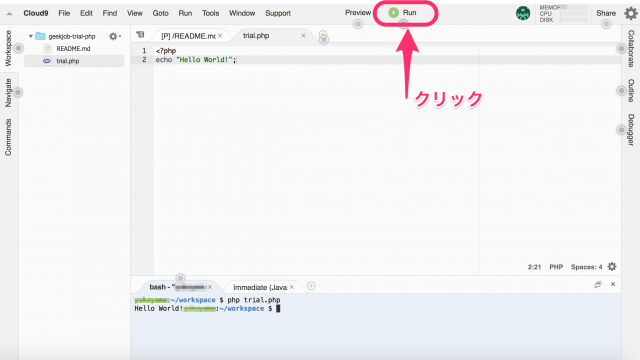This screenshot has width=640, height=360.
Task: Close the Immediate tab
Action: pyautogui.click(x=292, y=287)
